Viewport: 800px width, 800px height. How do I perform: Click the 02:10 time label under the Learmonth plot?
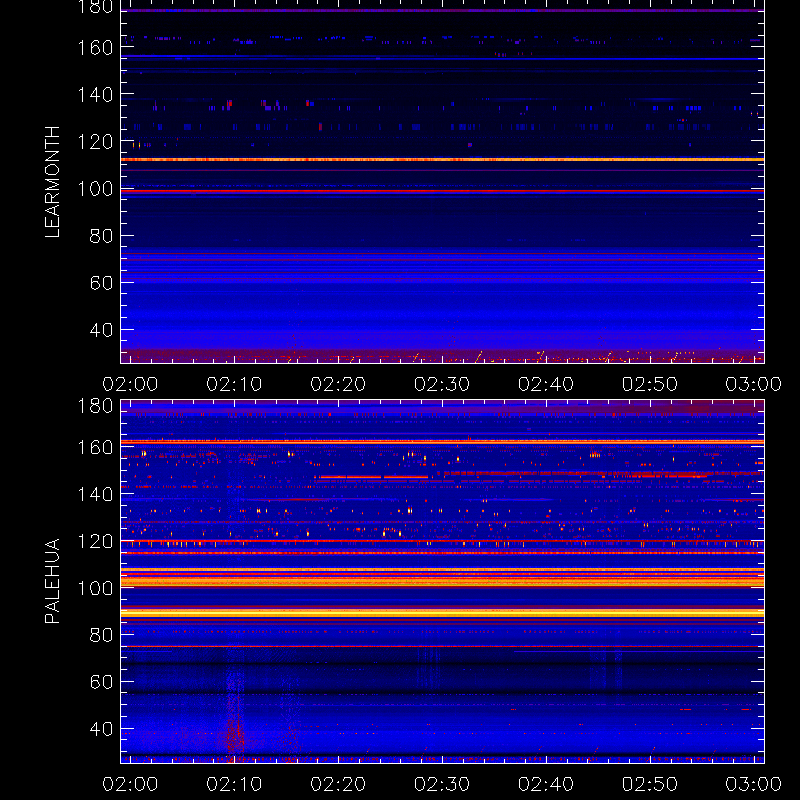pos(234,384)
